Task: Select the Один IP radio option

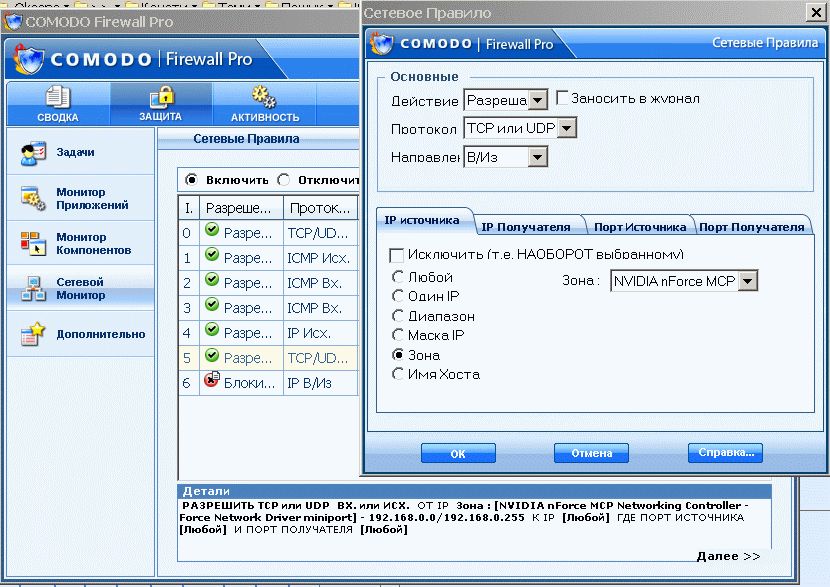Action: tap(398, 295)
